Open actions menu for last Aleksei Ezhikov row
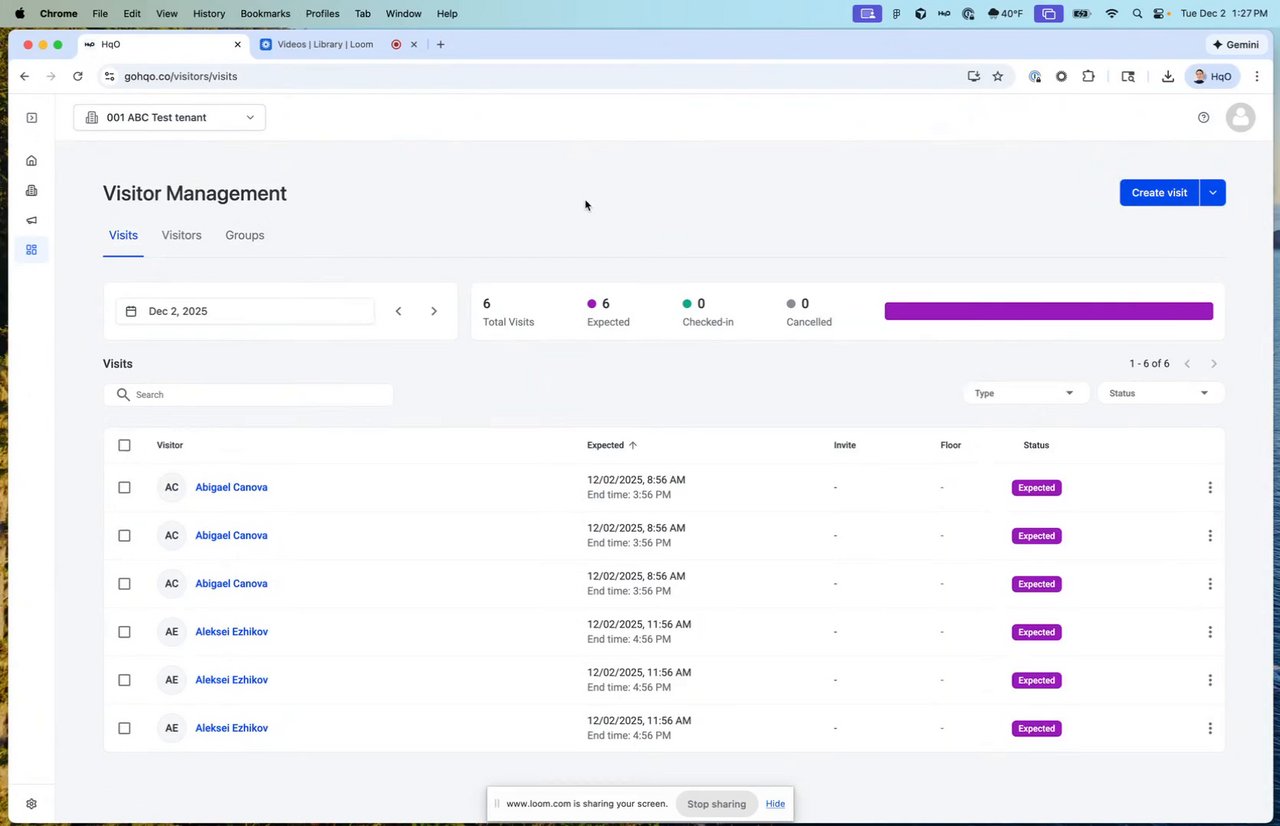 pos(1210,728)
